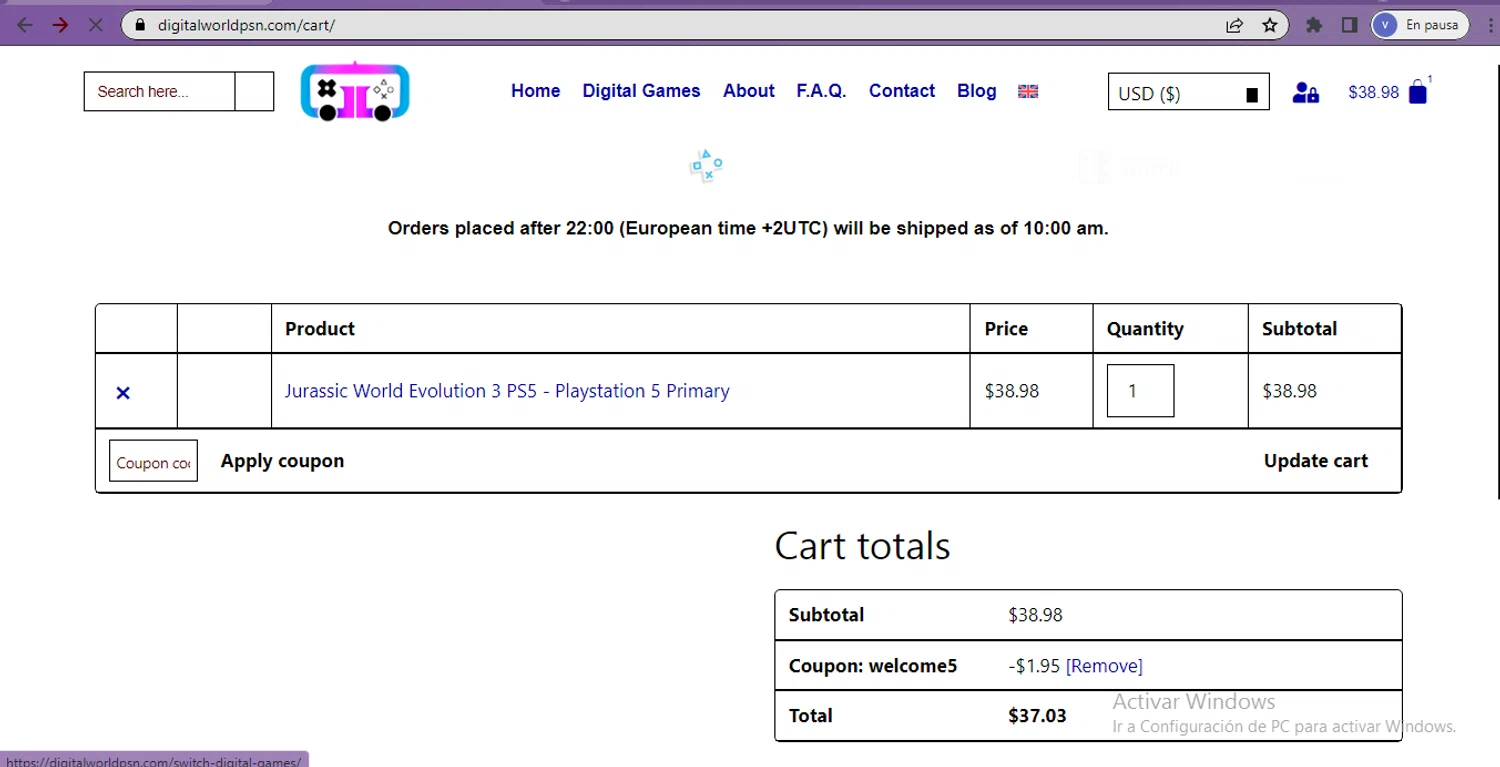This screenshot has width=1500, height=767.
Task: Open the Contact menu item
Action: [902, 91]
